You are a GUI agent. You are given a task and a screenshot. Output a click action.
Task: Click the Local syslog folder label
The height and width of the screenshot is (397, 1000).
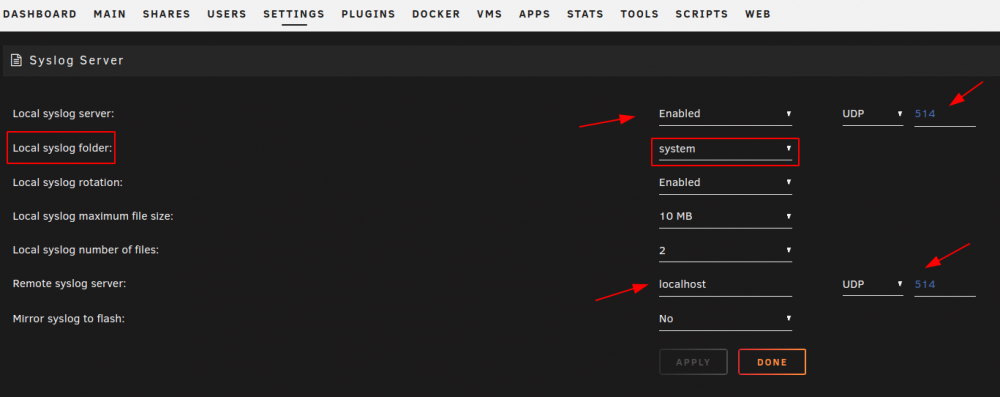click(x=62, y=148)
